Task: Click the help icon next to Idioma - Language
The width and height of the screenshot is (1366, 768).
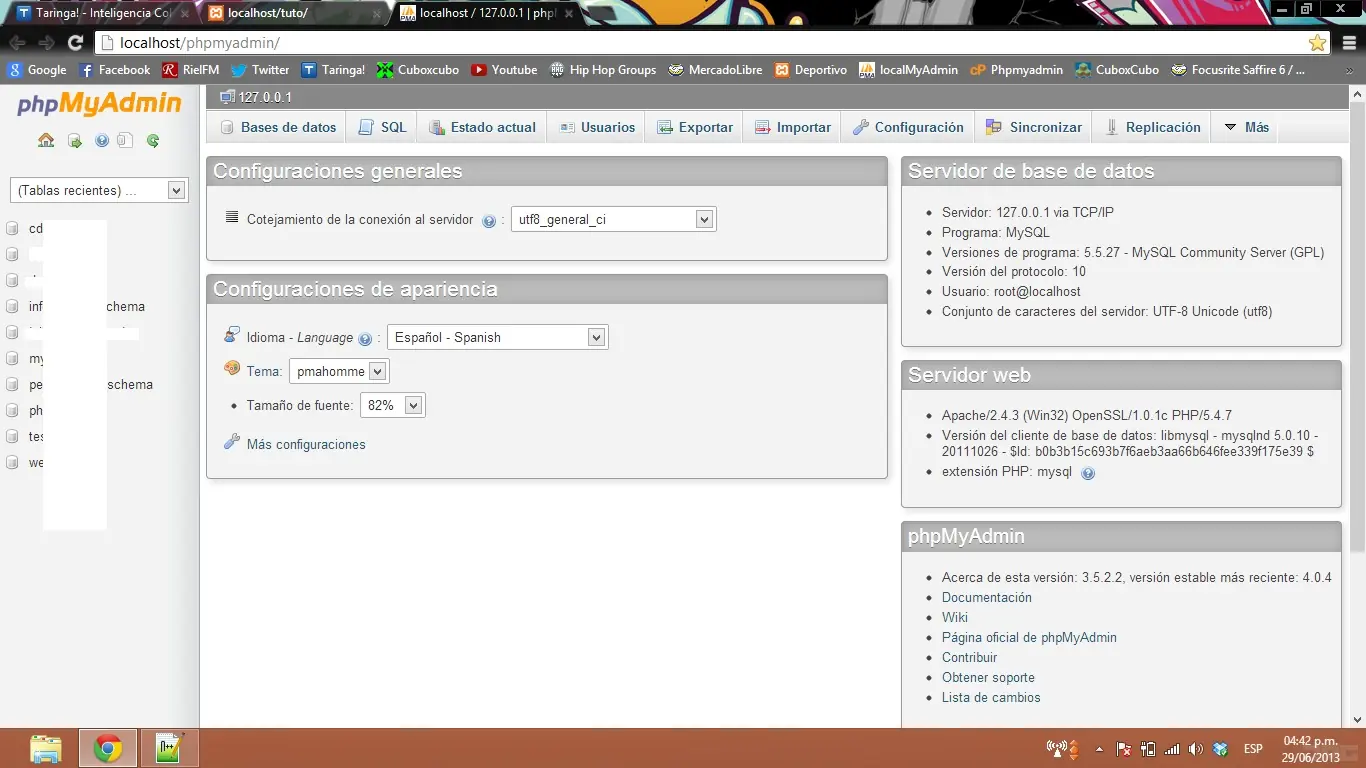Action: (365, 339)
